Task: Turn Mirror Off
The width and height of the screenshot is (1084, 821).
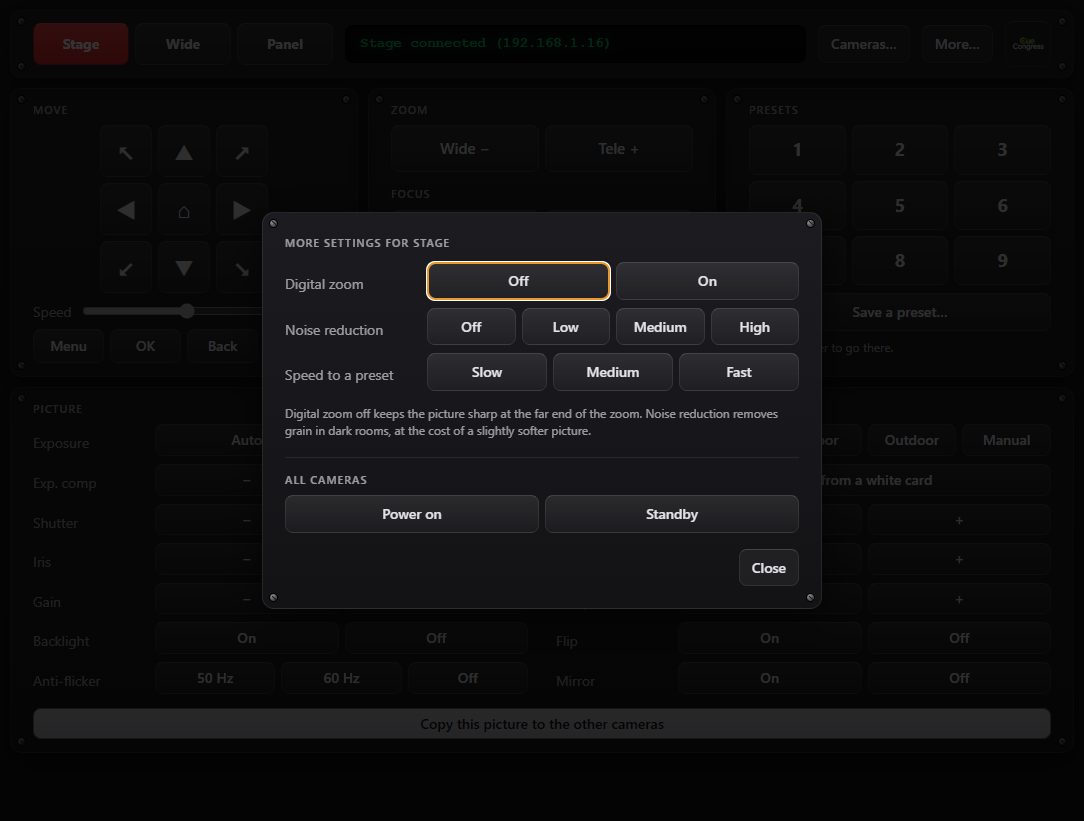Action: point(960,678)
